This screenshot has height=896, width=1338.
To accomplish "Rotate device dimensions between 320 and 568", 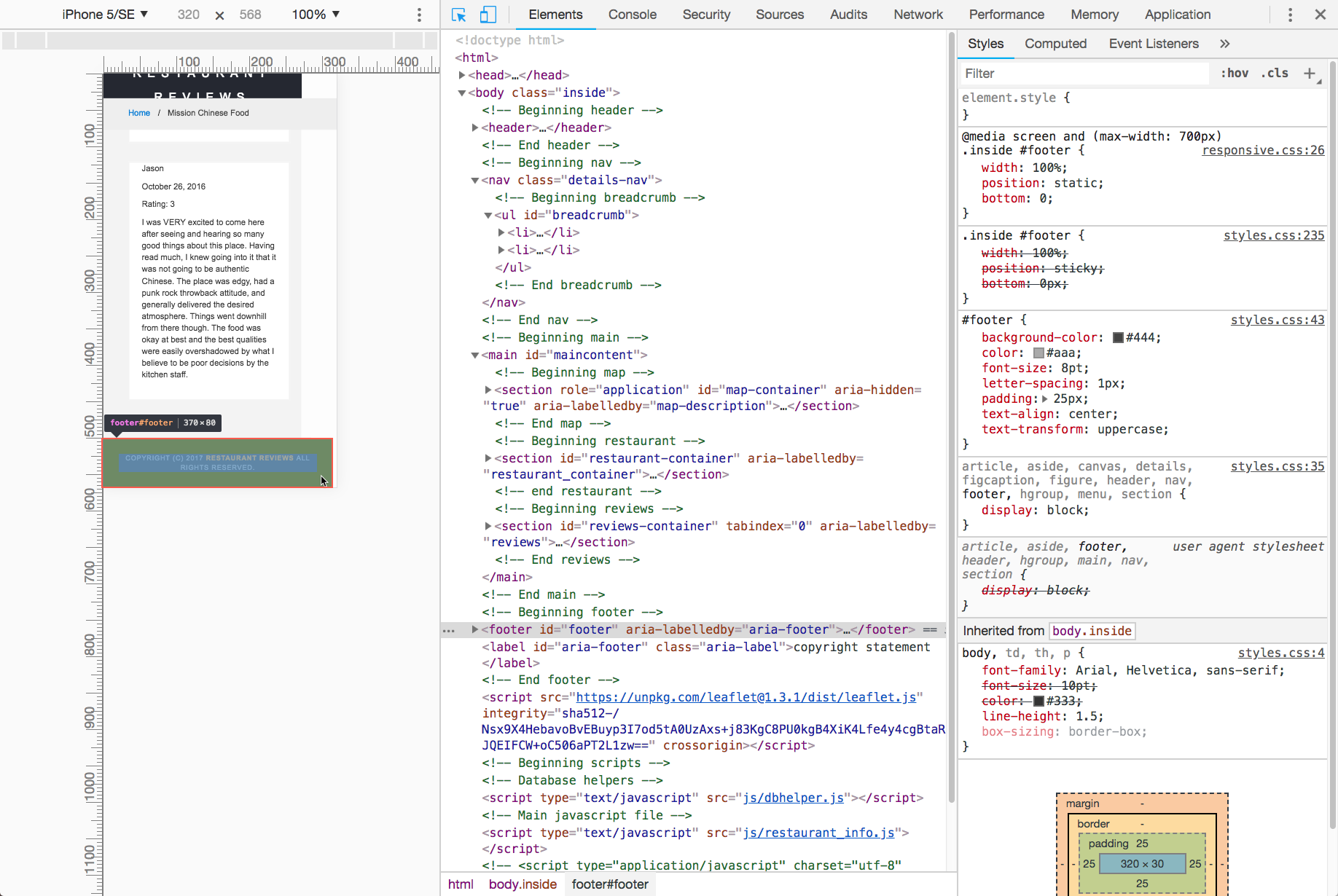I will [x=219, y=15].
